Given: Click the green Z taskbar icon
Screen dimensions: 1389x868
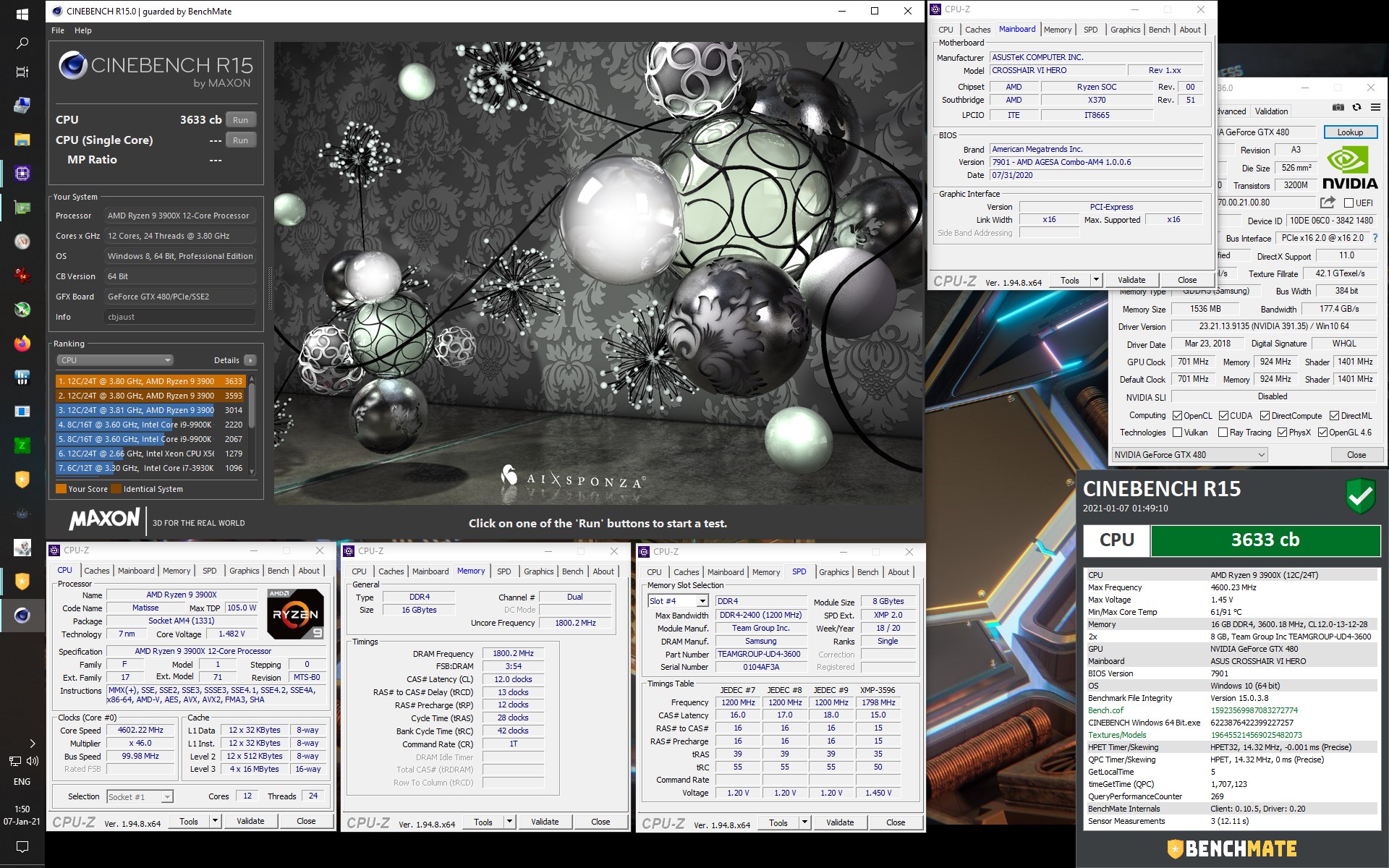Looking at the screenshot, I should (22, 446).
